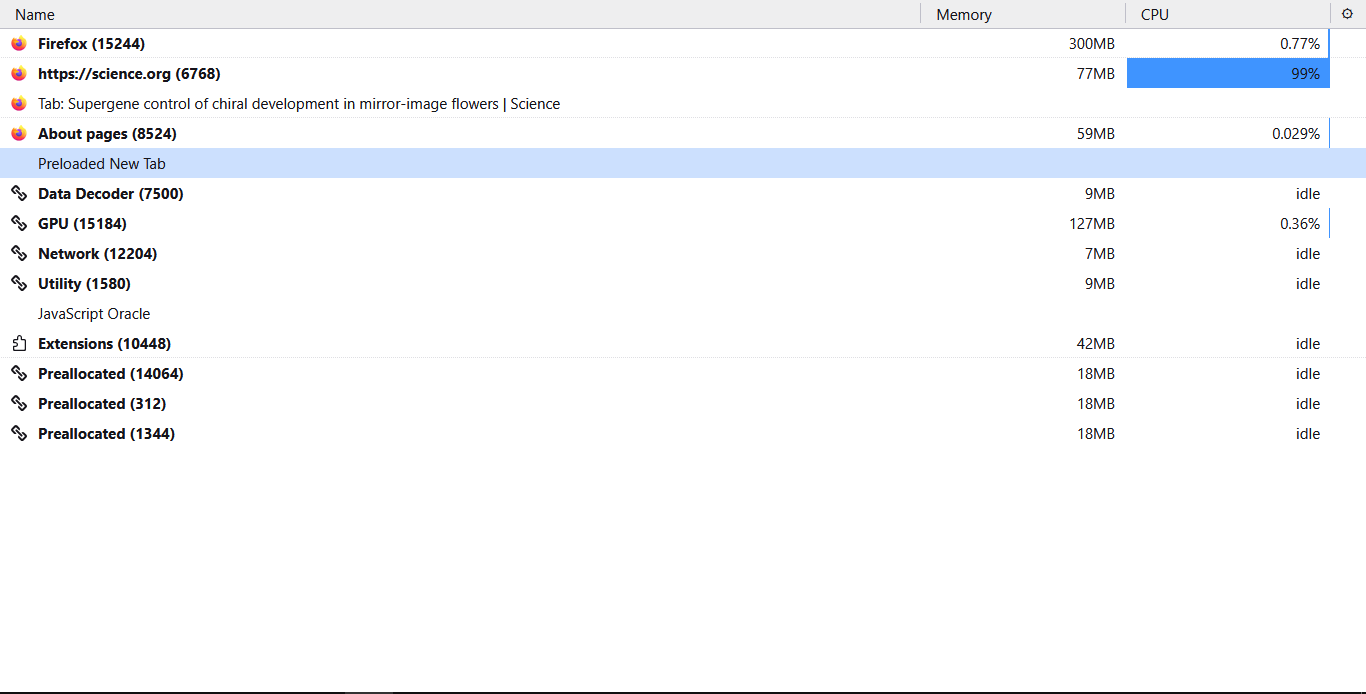The height and width of the screenshot is (694, 1366).
Task: Click the 0.36% CPU value for GPU
Action: click(x=1300, y=224)
